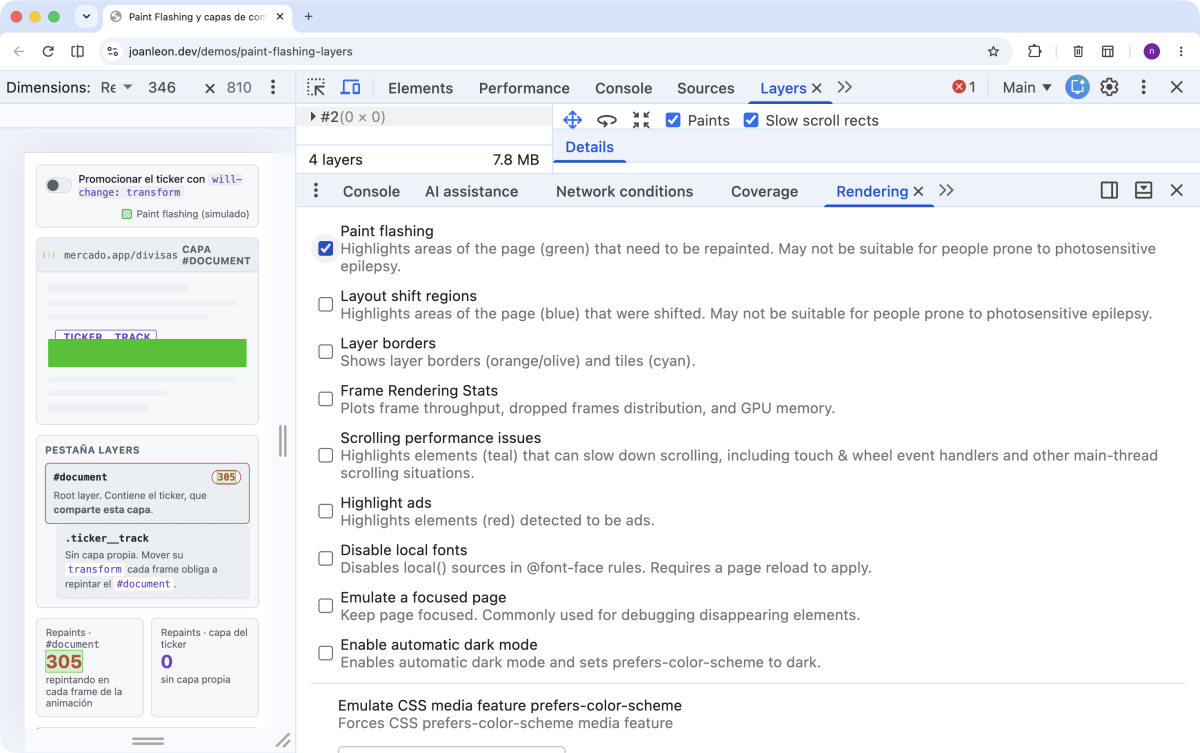
Task: Check Enable automatic dark mode
Action: pyautogui.click(x=326, y=653)
